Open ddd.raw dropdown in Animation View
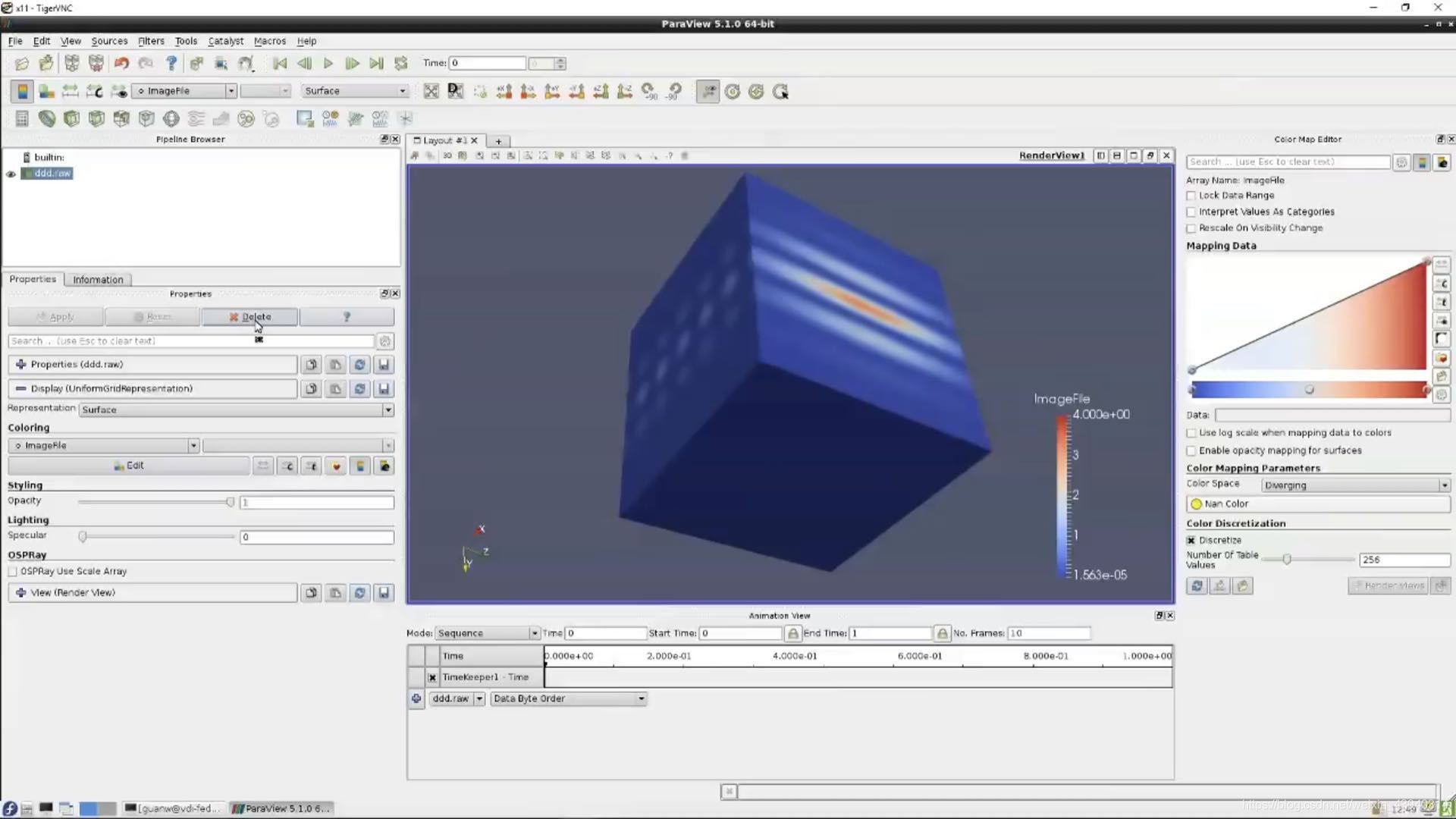 457,698
